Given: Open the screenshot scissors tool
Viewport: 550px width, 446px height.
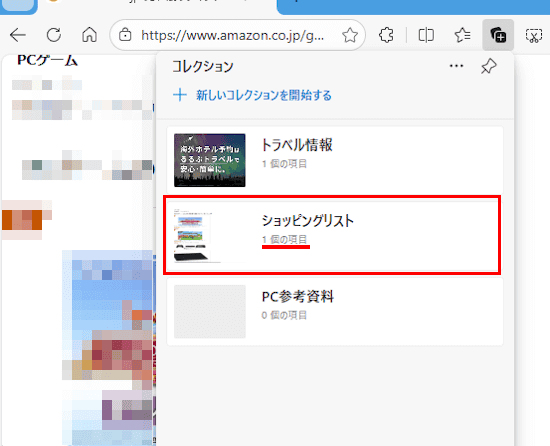Looking at the screenshot, I should [x=534, y=35].
